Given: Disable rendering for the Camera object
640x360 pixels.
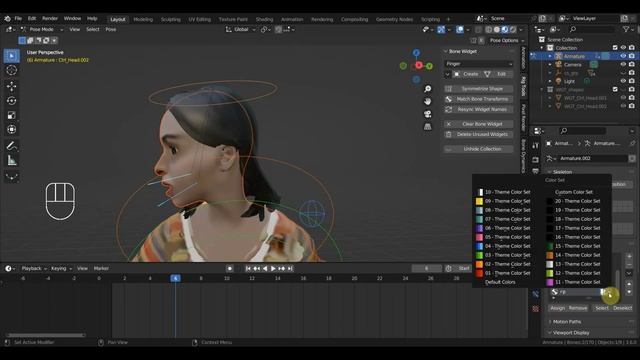Looking at the screenshot, I should (631, 64).
